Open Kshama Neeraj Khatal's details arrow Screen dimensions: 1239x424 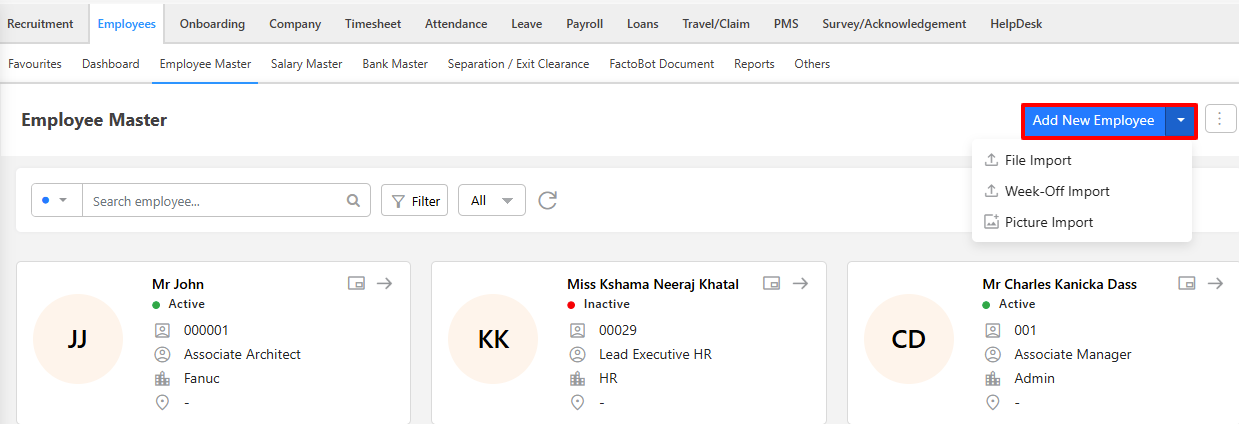click(800, 284)
